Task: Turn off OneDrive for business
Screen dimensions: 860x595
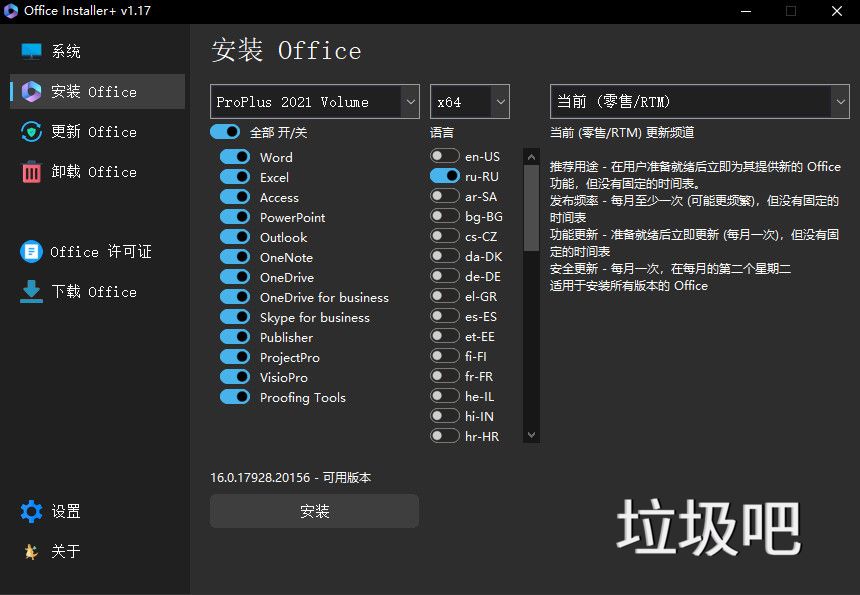Action: click(233, 297)
